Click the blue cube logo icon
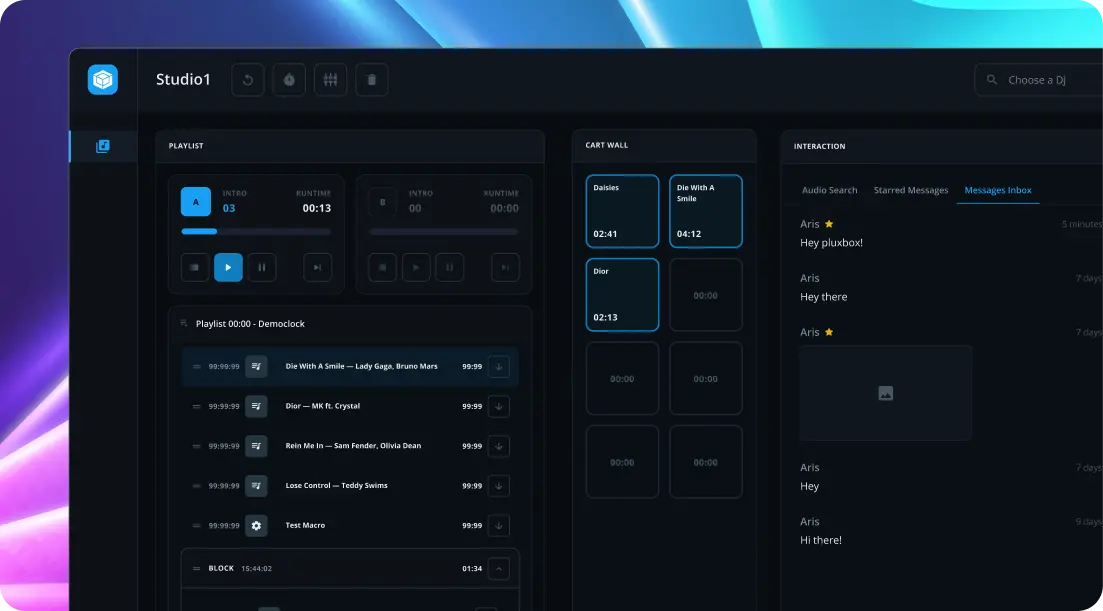Viewport: 1103px width, 611px height. [x=103, y=79]
